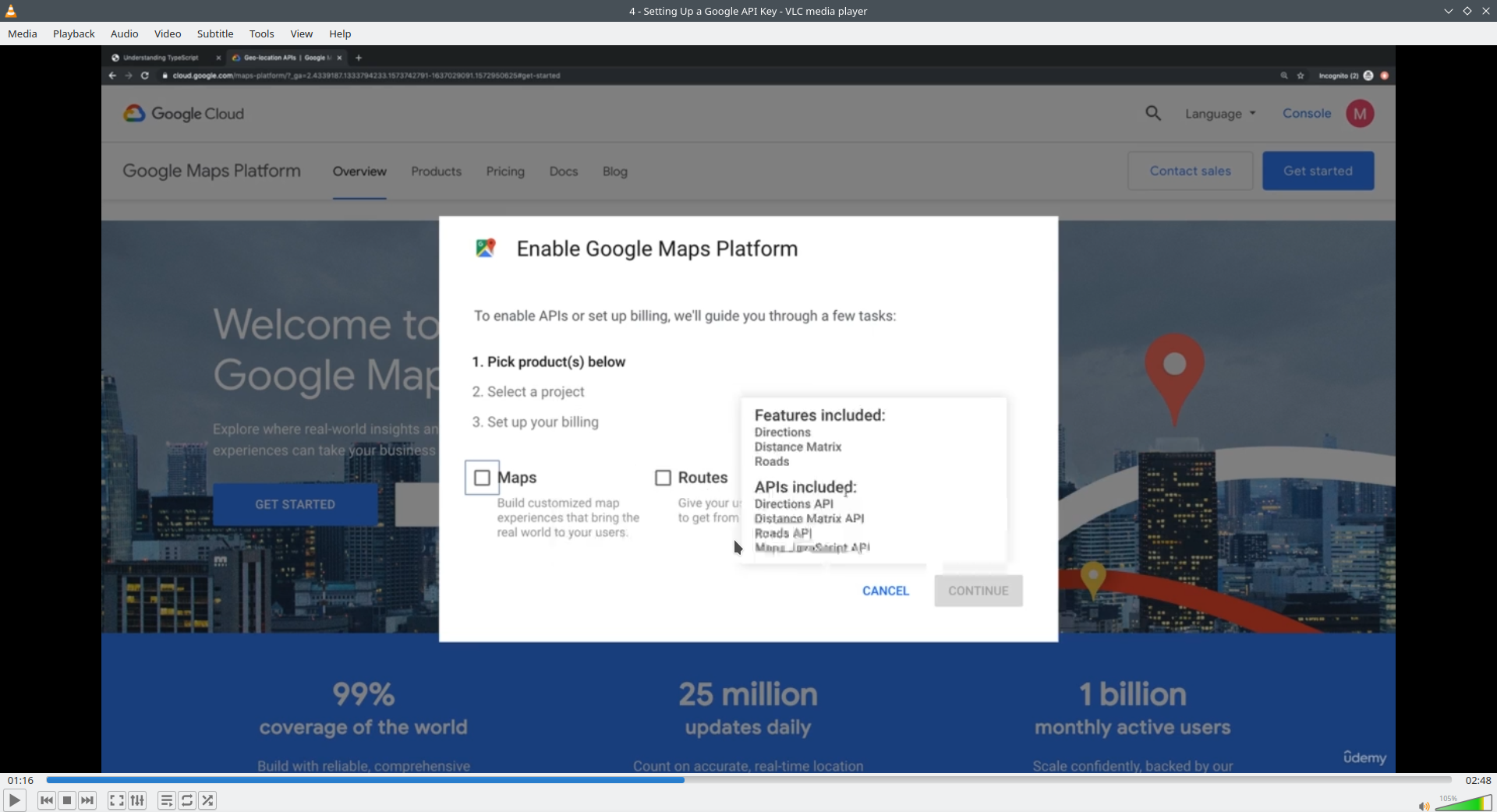Expand the Language dropdown
This screenshot has height=812, width=1497.
click(x=1220, y=114)
